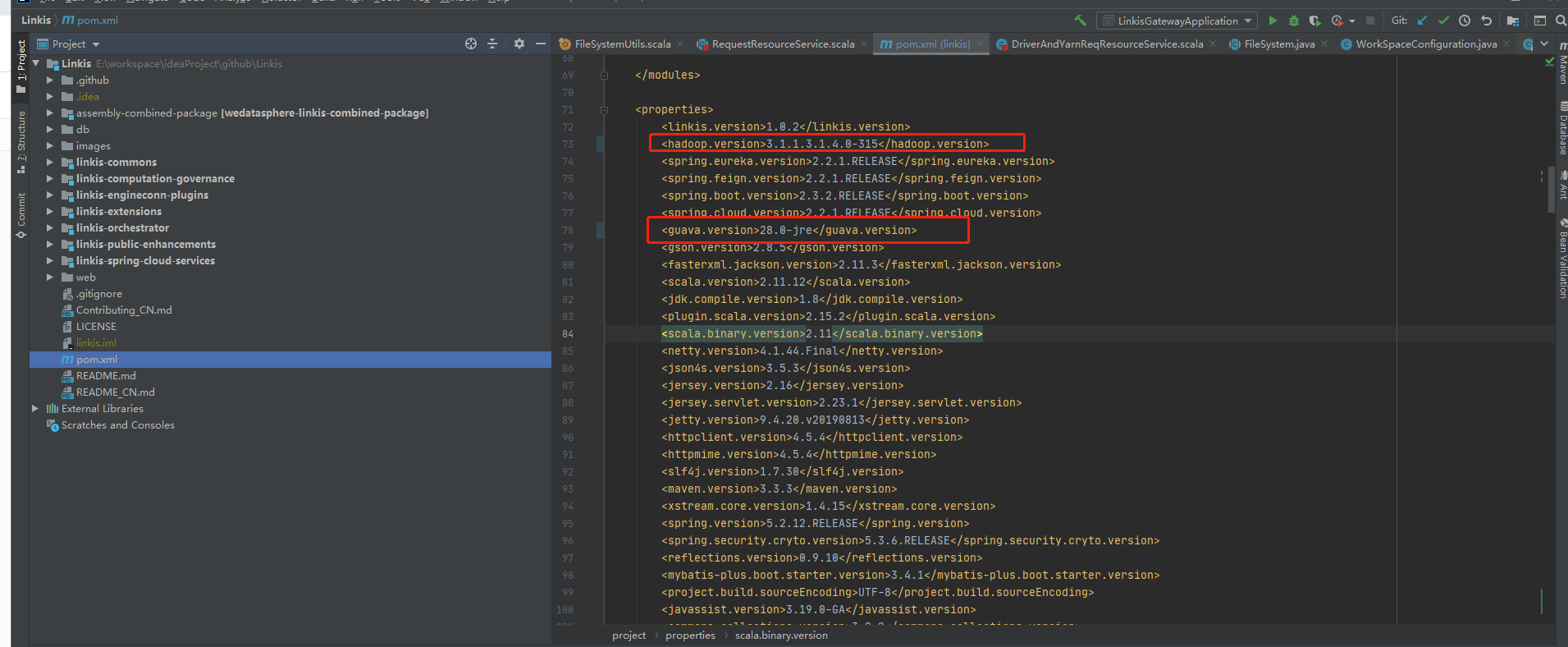The width and height of the screenshot is (1568, 647).
Task: Revert changes with the Git rollback arrow
Action: click(x=1486, y=21)
